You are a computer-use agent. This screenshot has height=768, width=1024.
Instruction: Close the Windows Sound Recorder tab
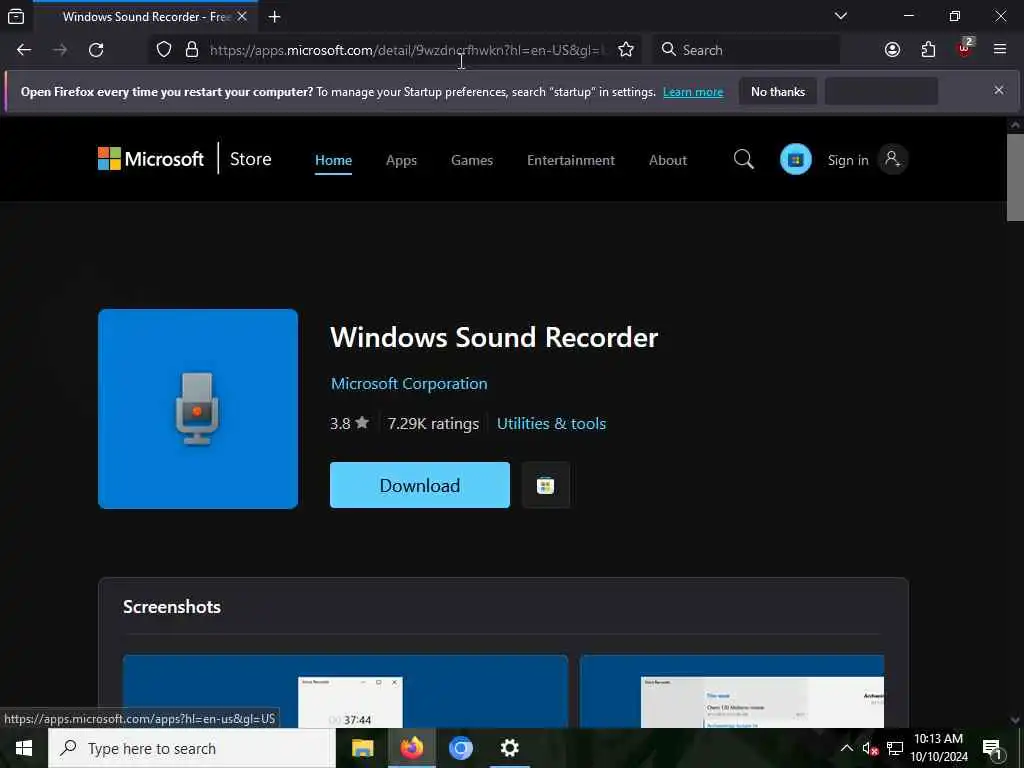pyautogui.click(x=242, y=16)
